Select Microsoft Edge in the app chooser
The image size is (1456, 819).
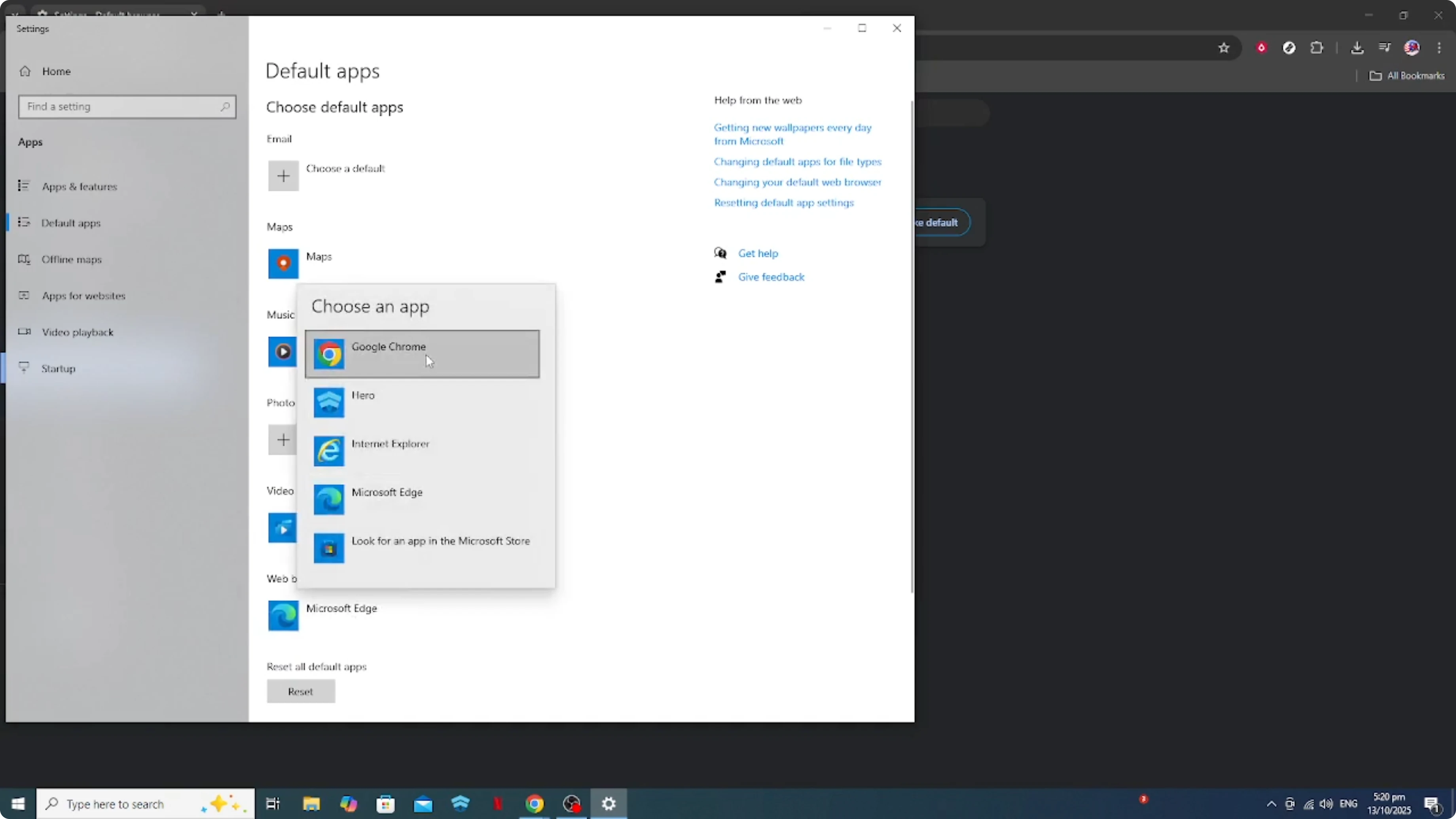[387, 499]
